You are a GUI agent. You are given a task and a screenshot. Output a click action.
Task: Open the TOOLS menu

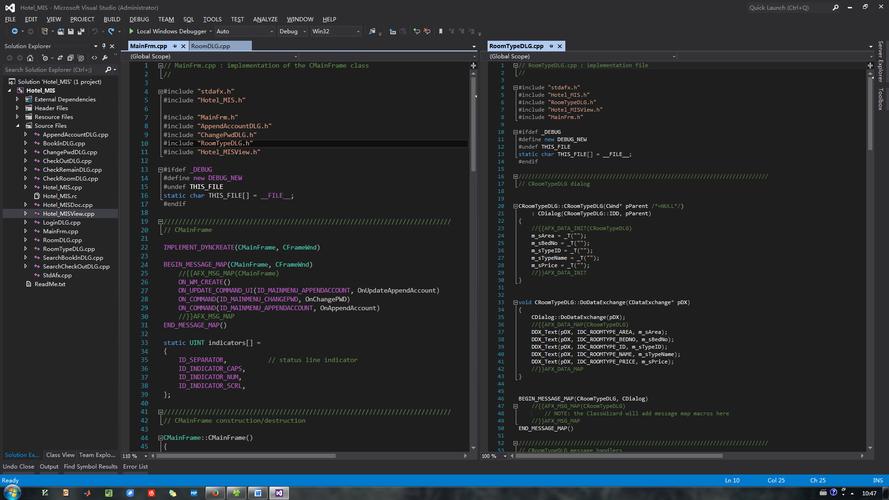[x=212, y=19]
